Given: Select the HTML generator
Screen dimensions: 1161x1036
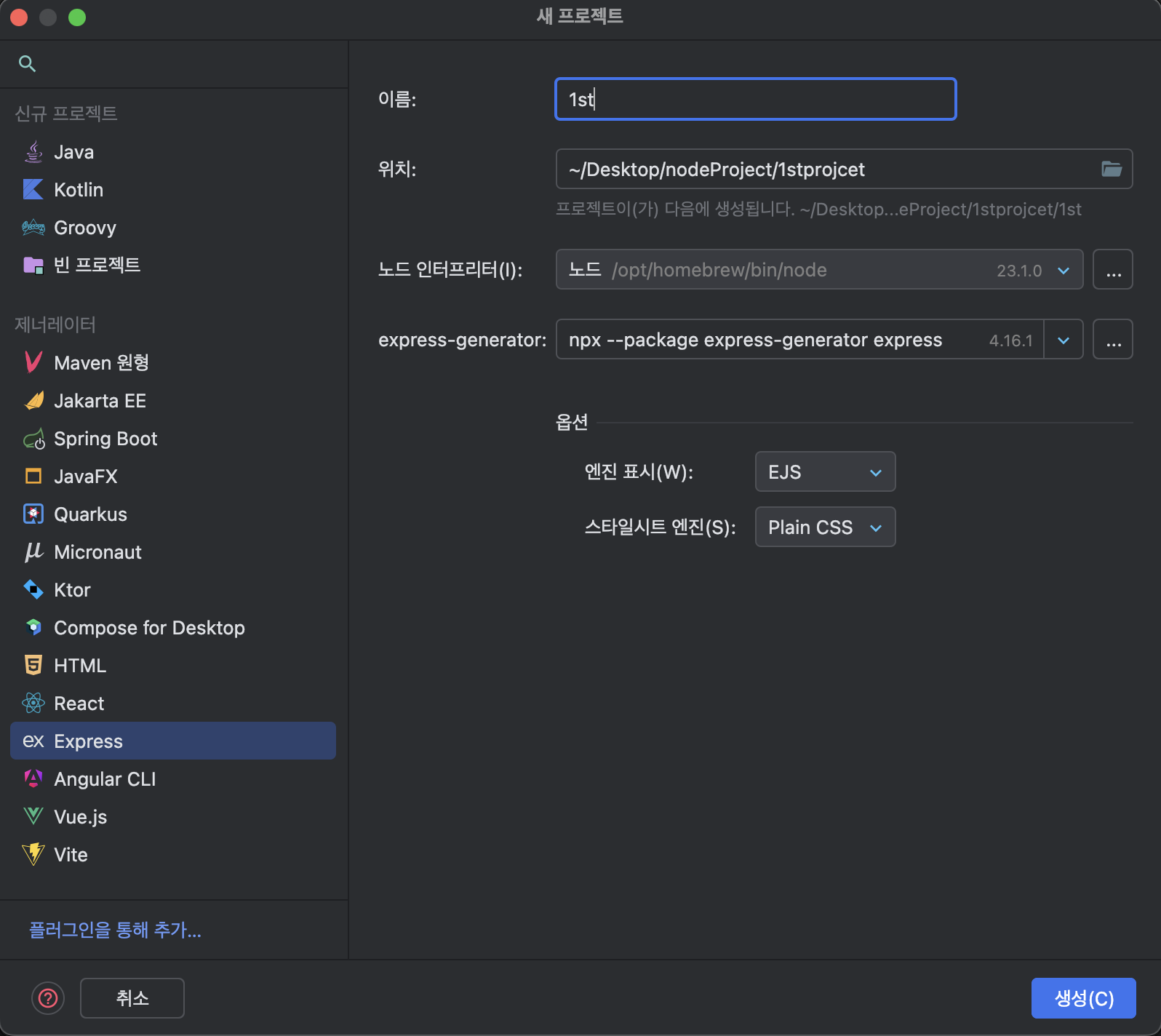Looking at the screenshot, I should pos(173,666).
